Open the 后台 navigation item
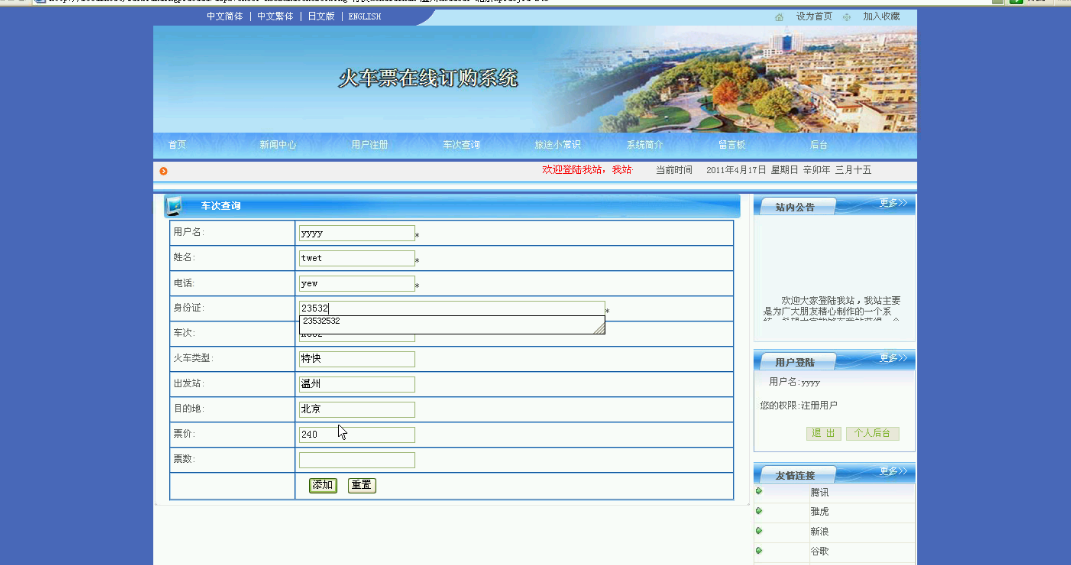The width and height of the screenshot is (1071, 565). (x=819, y=145)
